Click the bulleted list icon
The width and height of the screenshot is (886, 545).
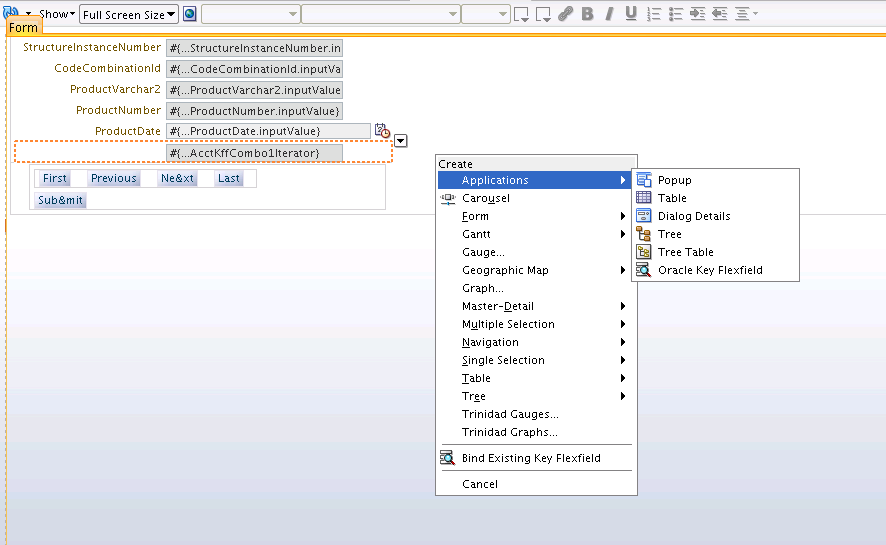pyautogui.click(x=676, y=14)
